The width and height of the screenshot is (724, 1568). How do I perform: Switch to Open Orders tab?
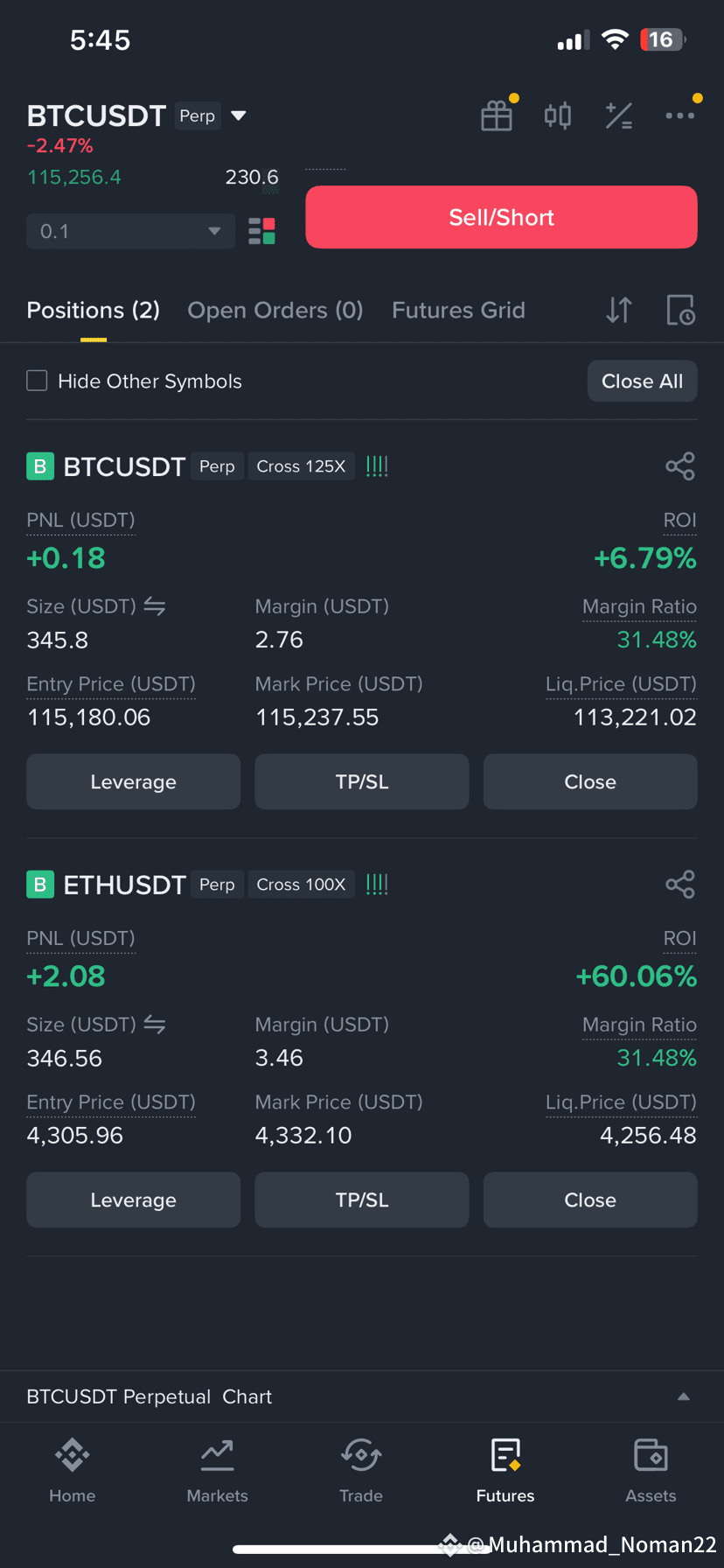pos(275,311)
